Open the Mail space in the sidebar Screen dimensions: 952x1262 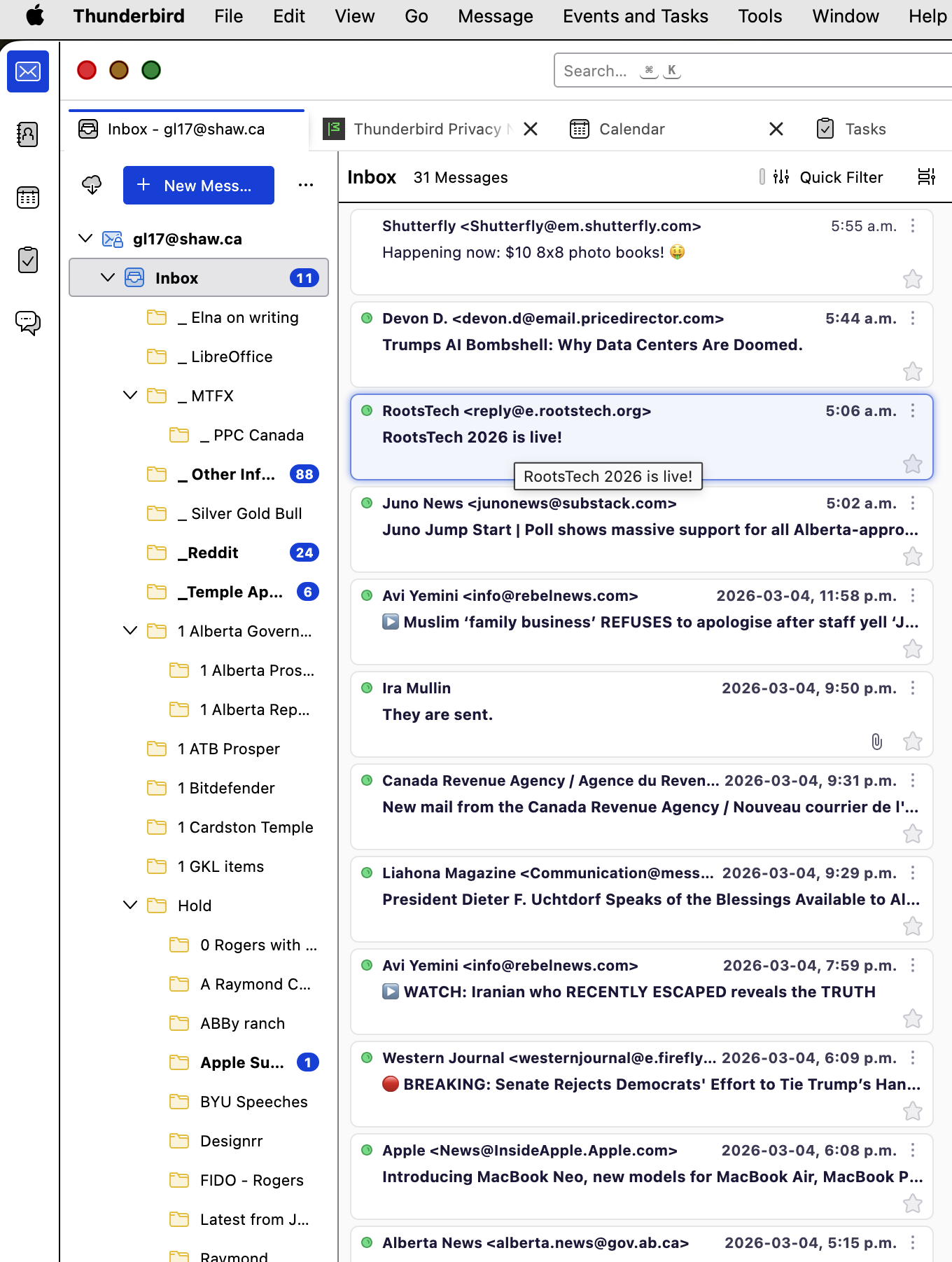pyautogui.click(x=28, y=71)
